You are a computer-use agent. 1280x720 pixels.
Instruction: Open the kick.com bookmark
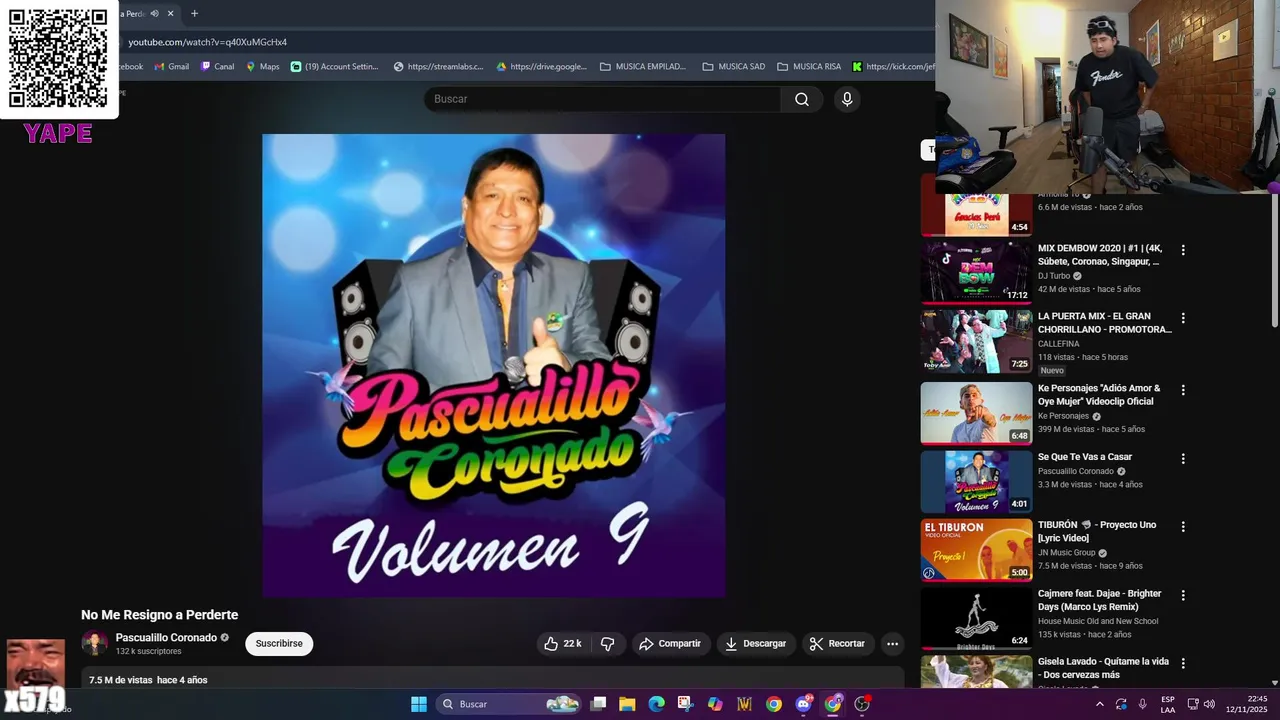pos(893,67)
